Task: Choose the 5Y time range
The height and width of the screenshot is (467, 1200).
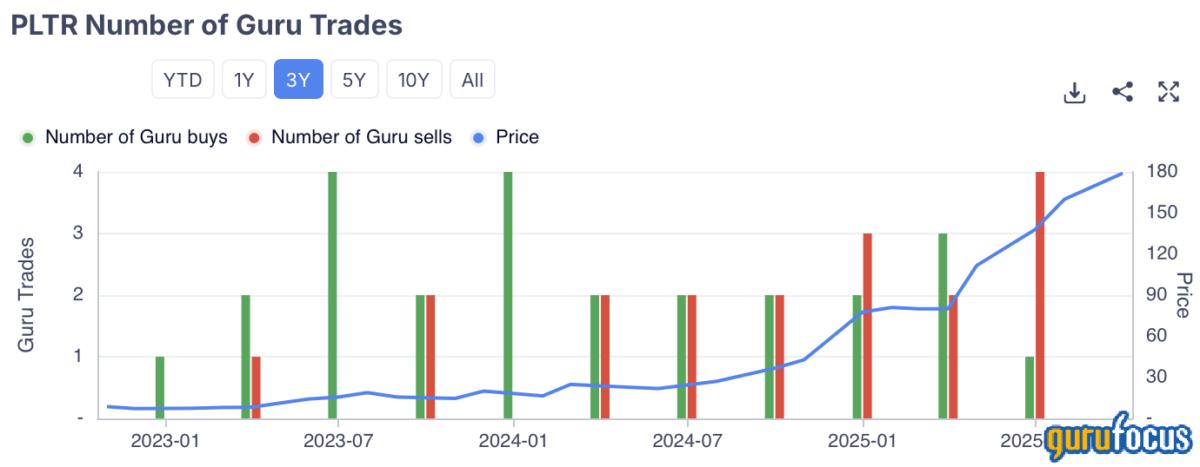Action: [x=354, y=80]
